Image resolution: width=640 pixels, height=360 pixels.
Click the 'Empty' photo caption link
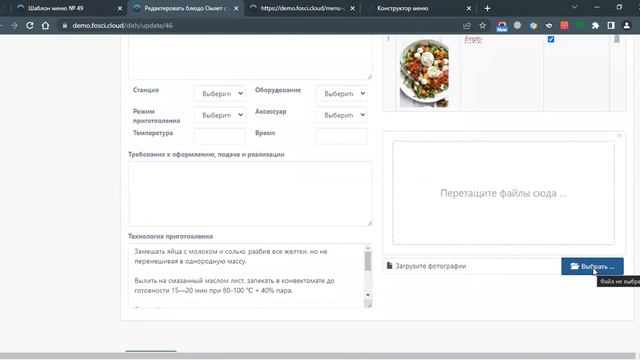(473, 39)
